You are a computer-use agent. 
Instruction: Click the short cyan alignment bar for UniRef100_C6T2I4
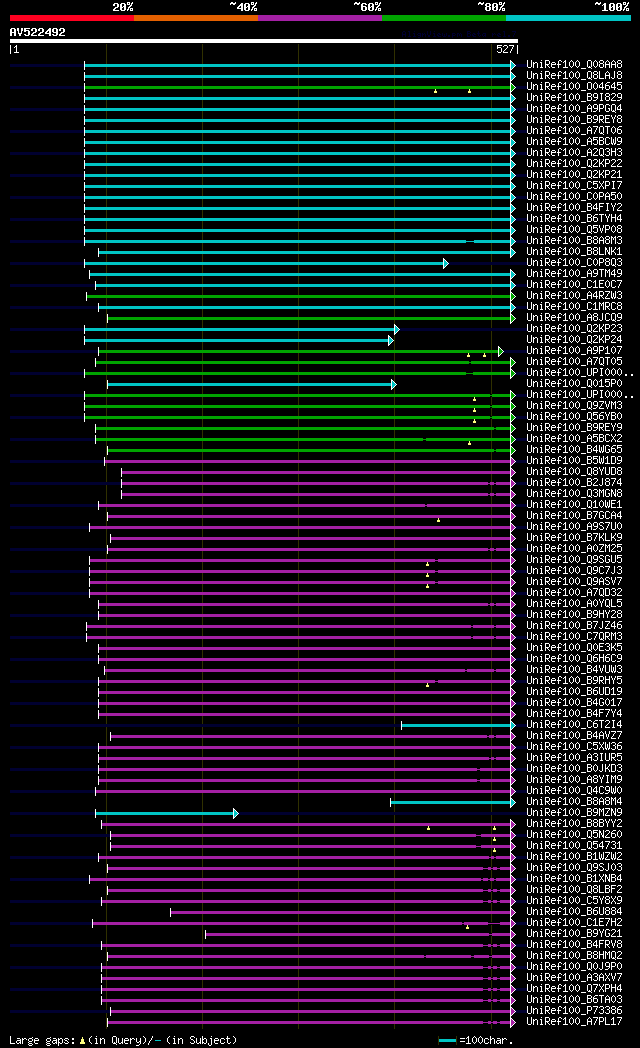(458, 725)
